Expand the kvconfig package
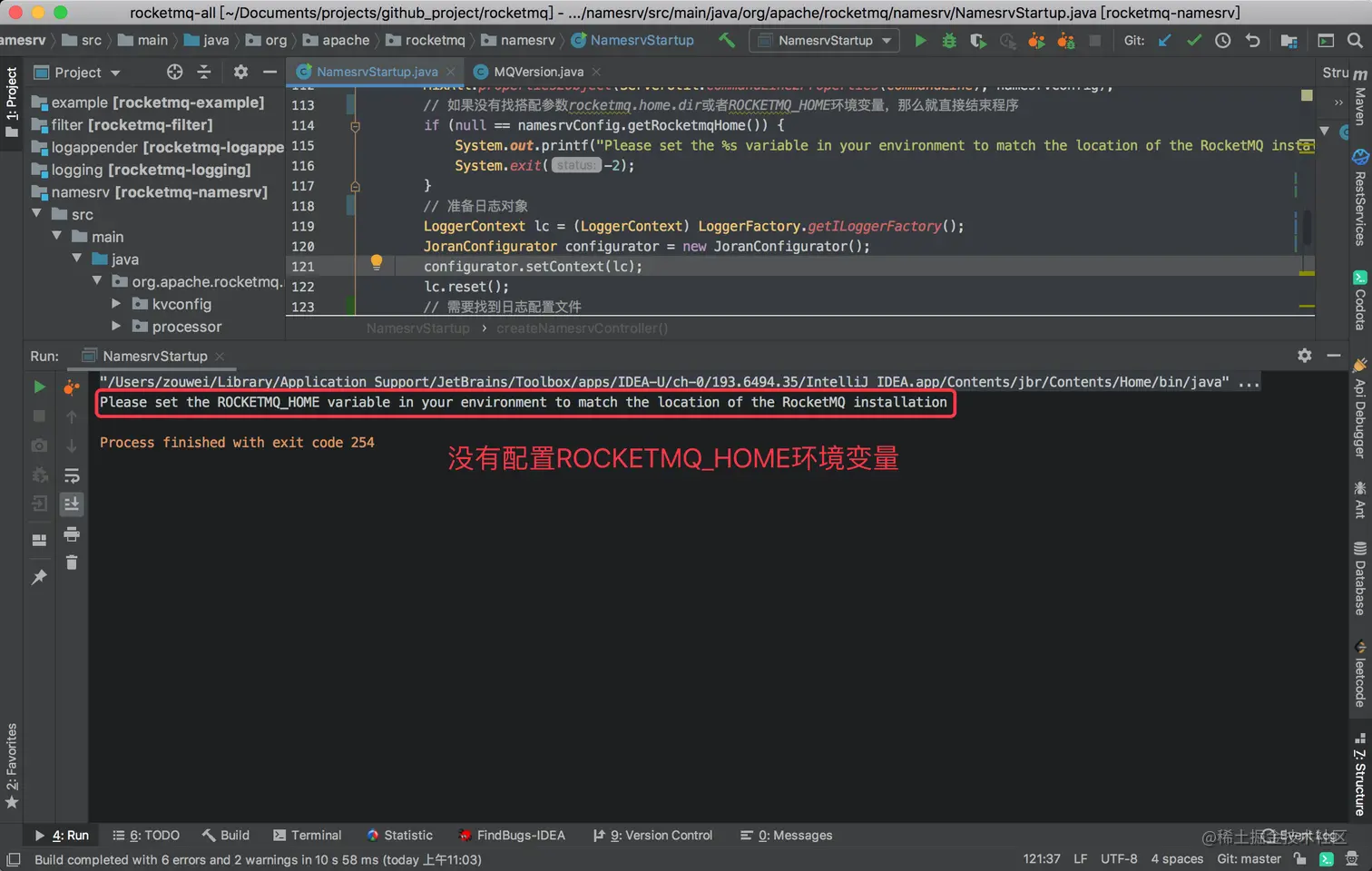Screen dimensions: 1372x871 click(x=116, y=304)
